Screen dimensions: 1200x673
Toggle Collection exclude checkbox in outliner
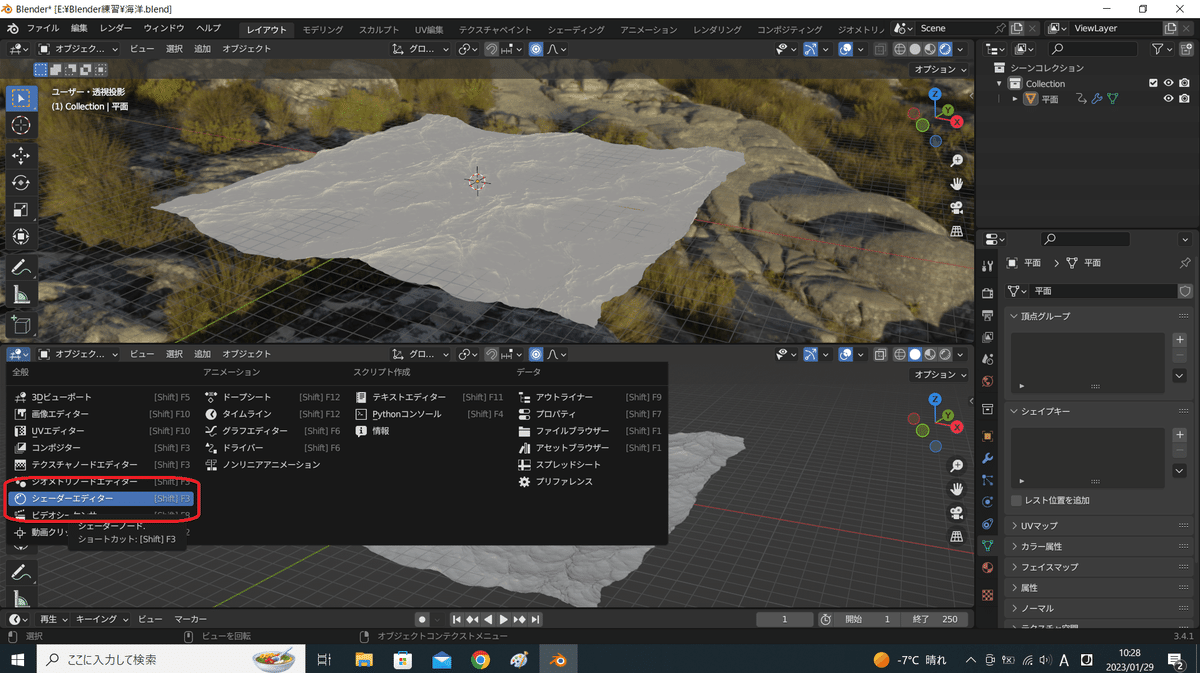pos(1153,84)
